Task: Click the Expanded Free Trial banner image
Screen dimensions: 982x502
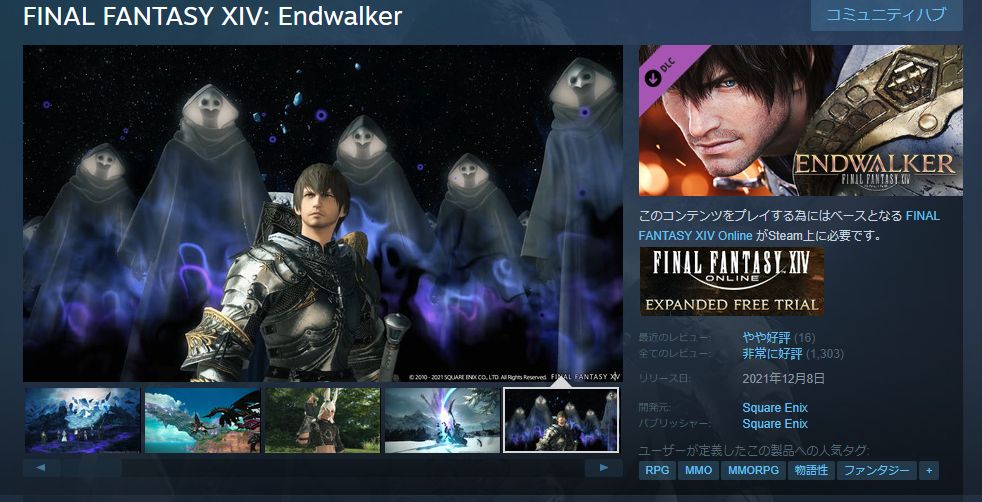Action: 731,281
